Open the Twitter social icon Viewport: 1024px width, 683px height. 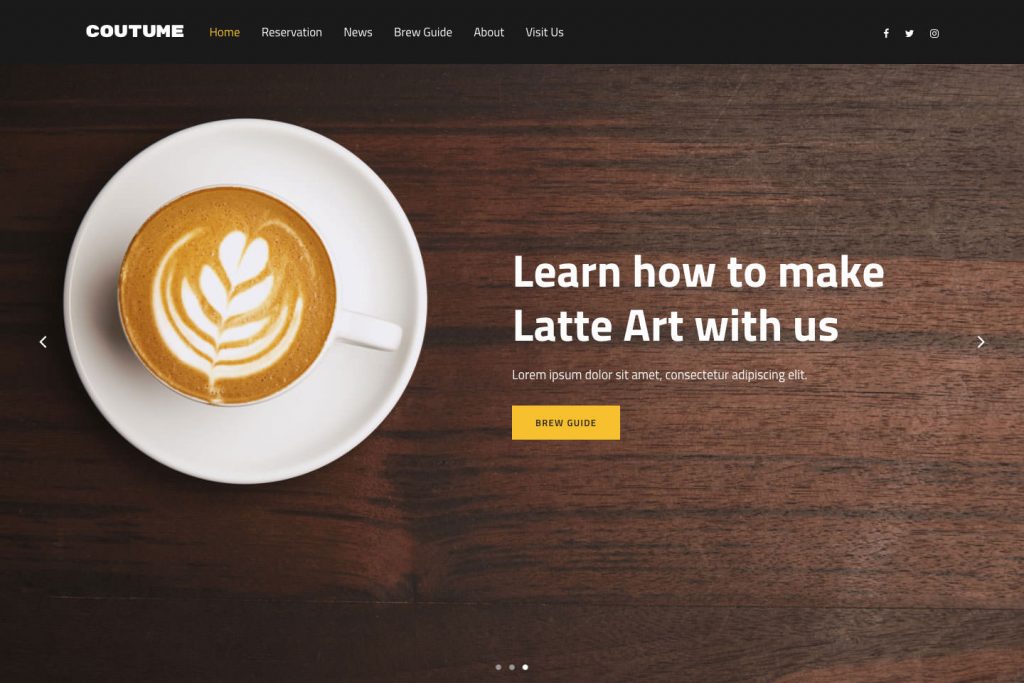pos(909,33)
